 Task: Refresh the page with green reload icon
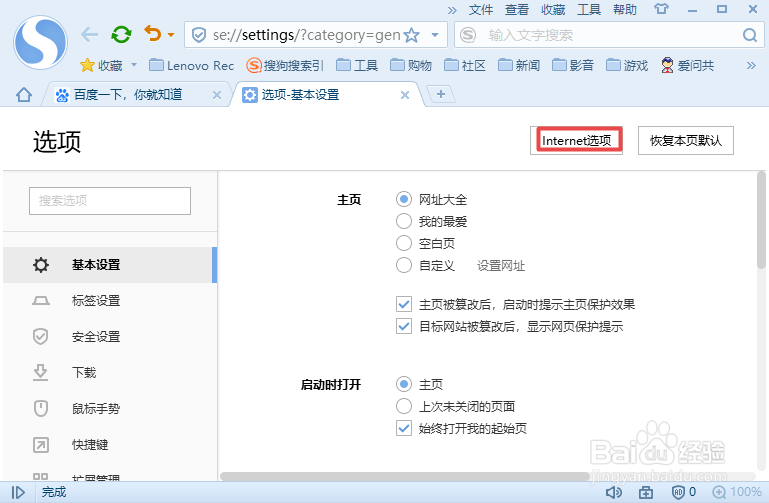click(x=121, y=35)
